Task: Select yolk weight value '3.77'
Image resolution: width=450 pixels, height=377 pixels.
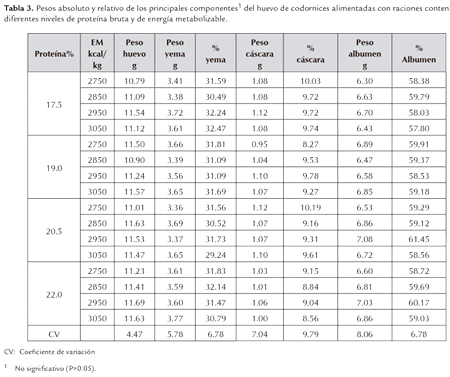Action: click(x=175, y=318)
